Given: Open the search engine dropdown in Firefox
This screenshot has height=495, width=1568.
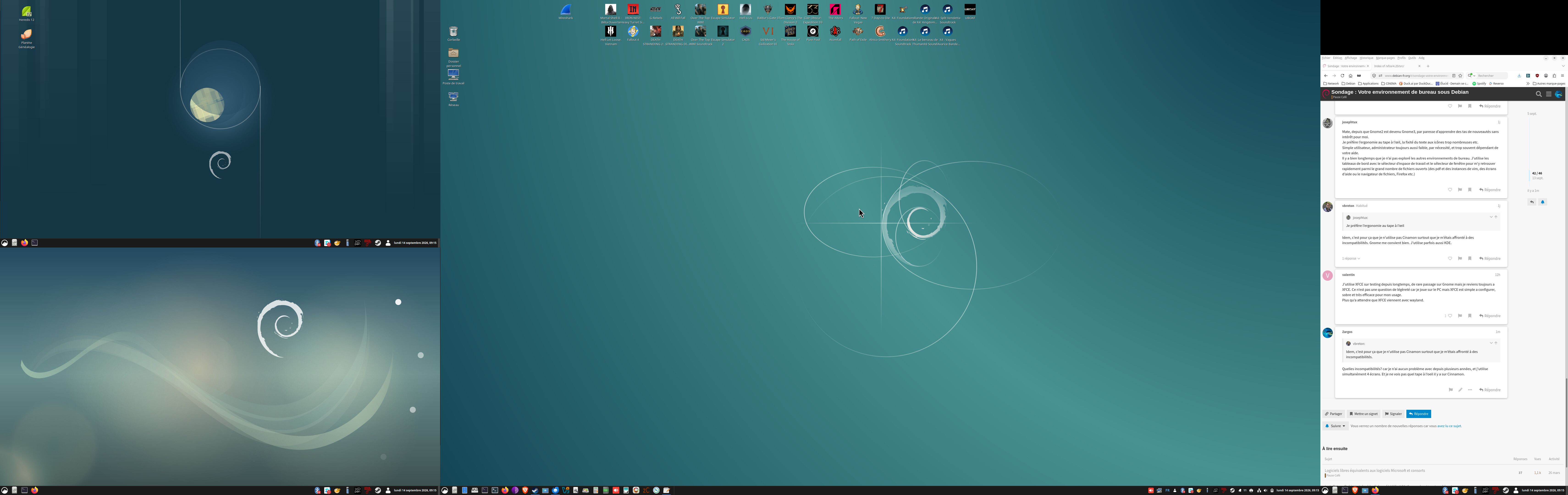Looking at the screenshot, I should point(1471,75).
